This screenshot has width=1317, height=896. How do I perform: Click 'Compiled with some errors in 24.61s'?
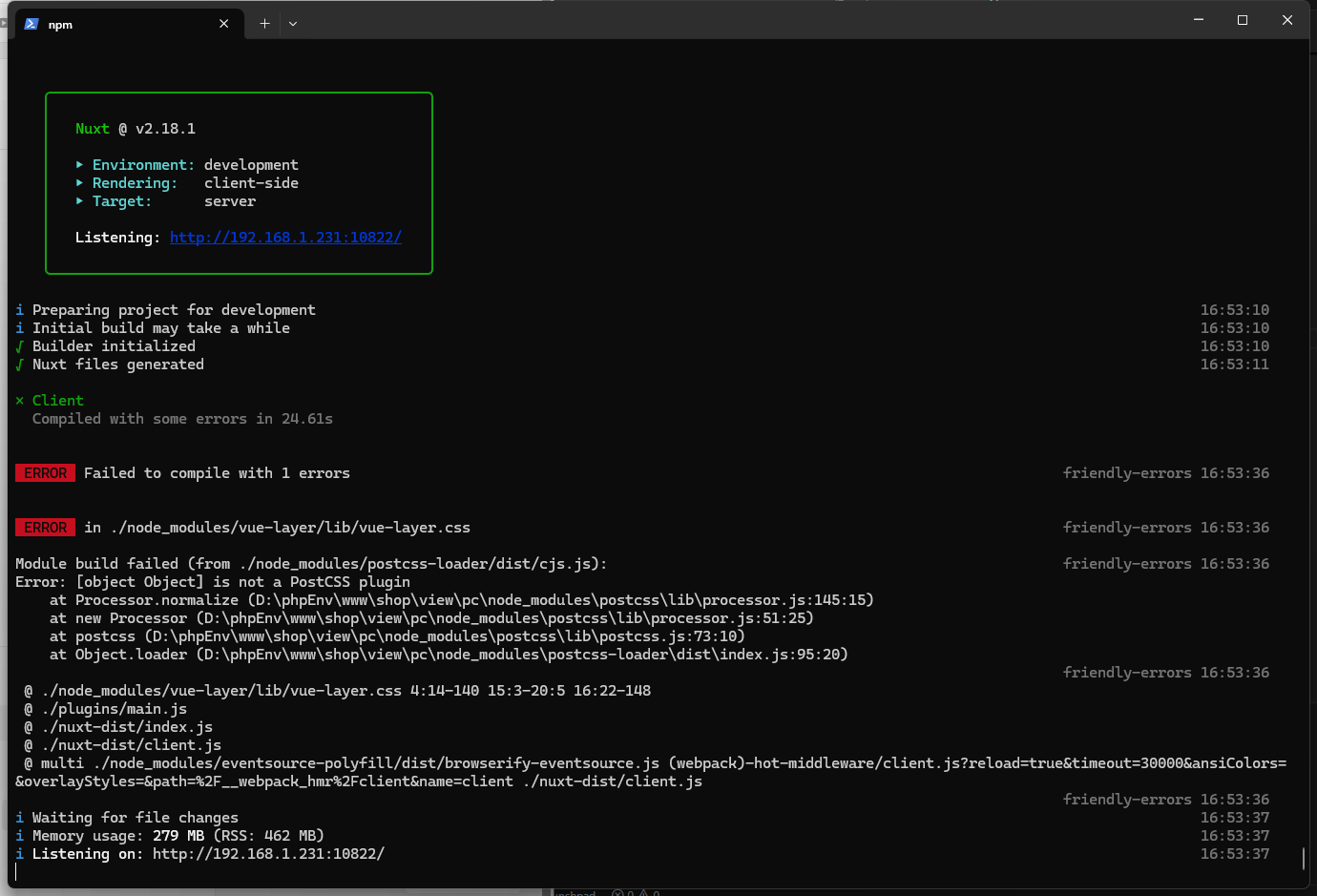[182, 419]
